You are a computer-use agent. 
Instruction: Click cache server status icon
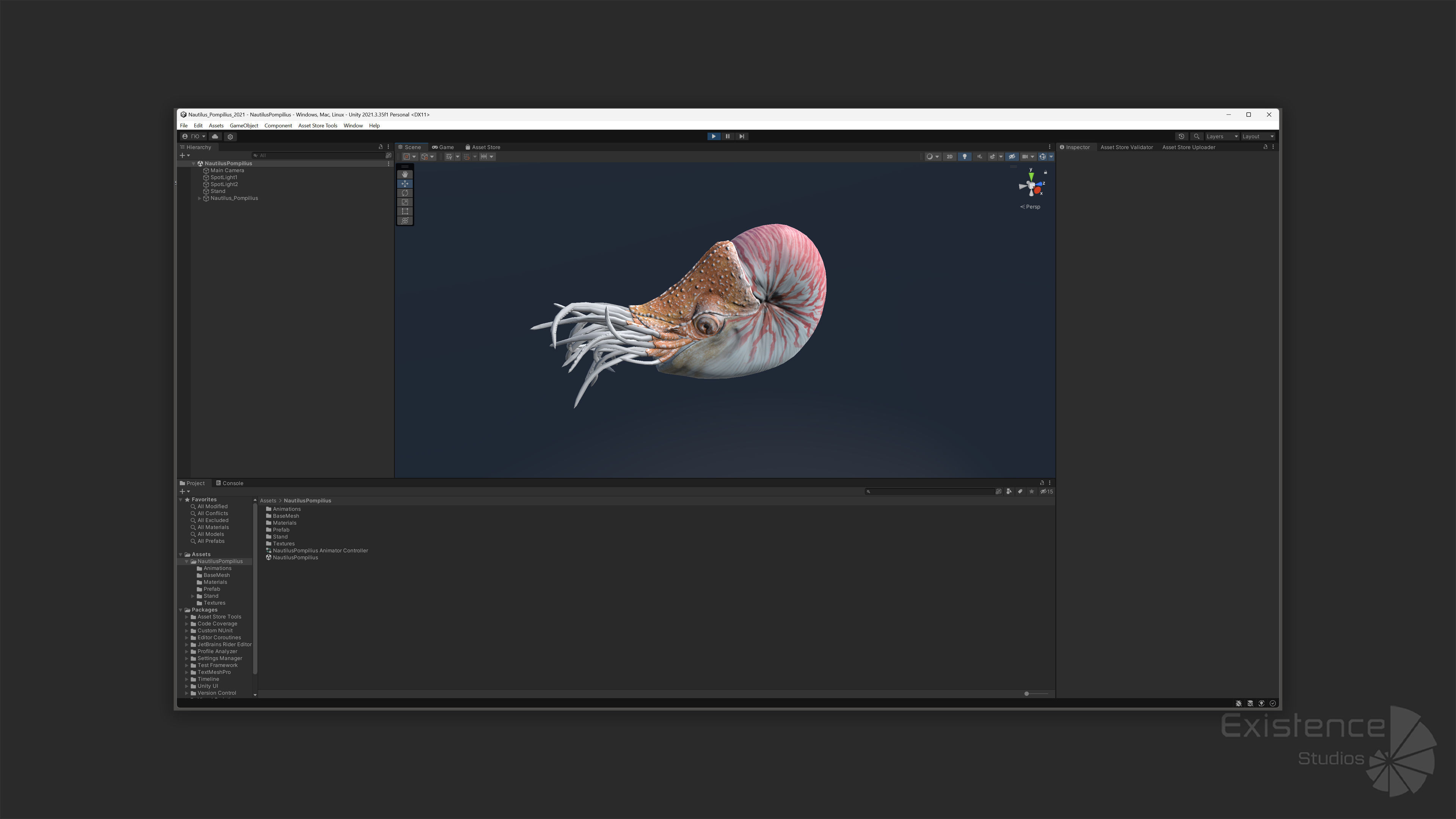(x=1250, y=704)
